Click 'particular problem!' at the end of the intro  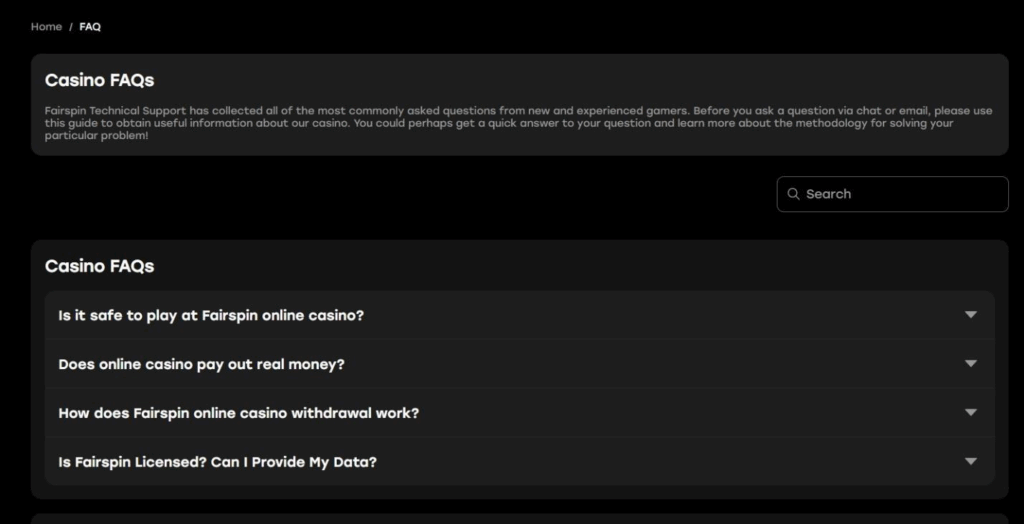click(96, 135)
